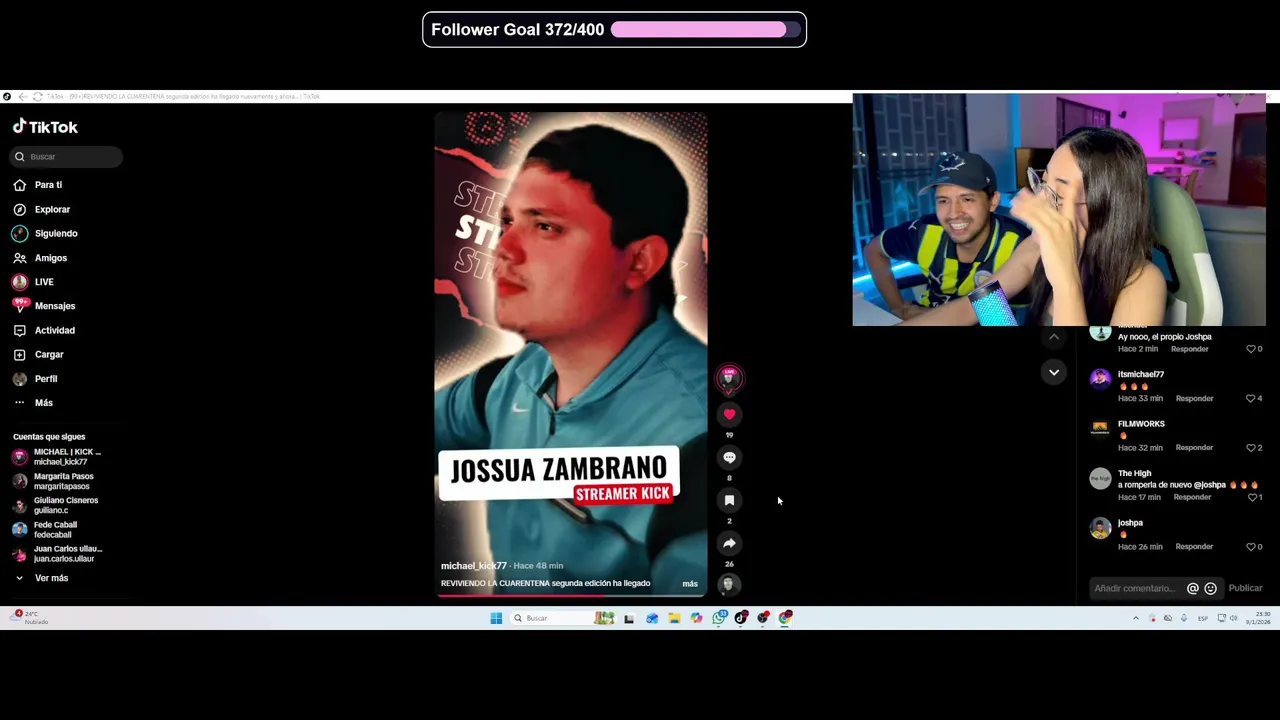Open File Explorer from the taskbar
This screenshot has width=1280, height=720.
tap(674, 618)
